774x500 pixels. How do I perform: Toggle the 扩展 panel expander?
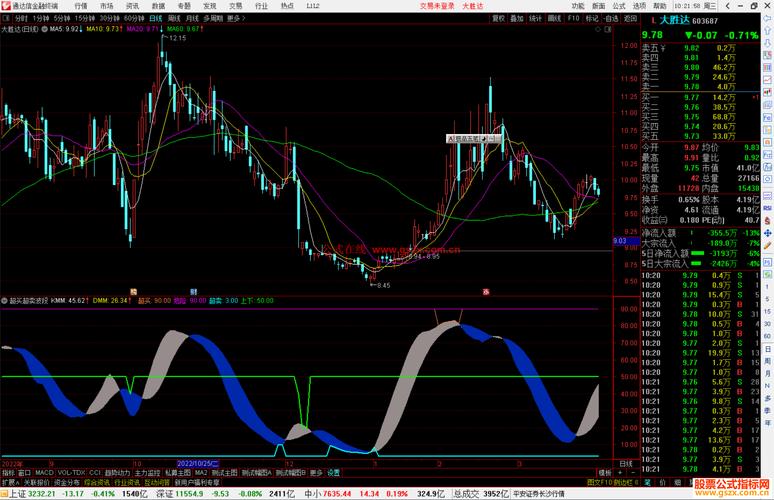(x=10, y=482)
